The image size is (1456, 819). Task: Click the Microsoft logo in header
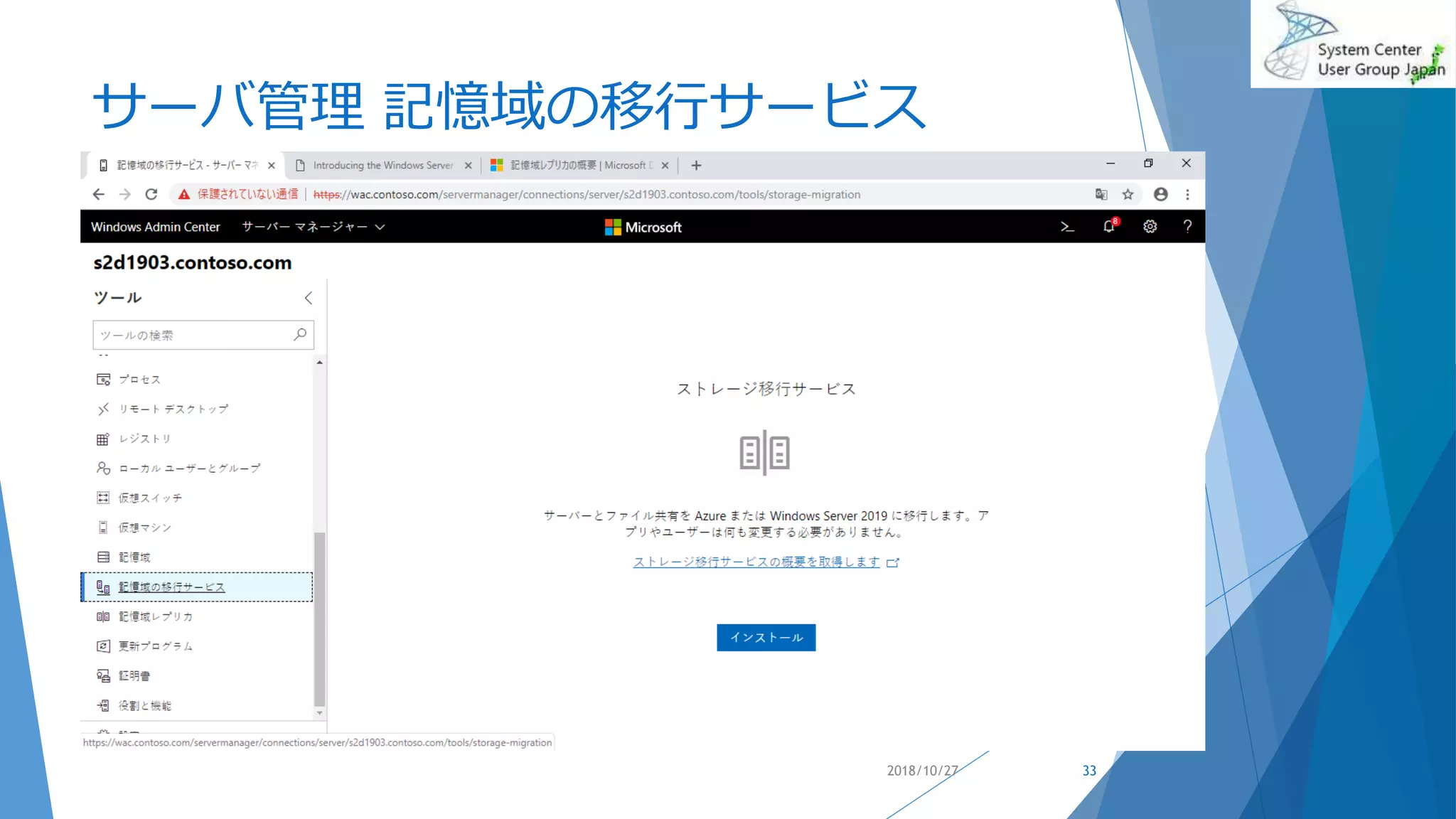pyautogui.click(x=643, y=227)
